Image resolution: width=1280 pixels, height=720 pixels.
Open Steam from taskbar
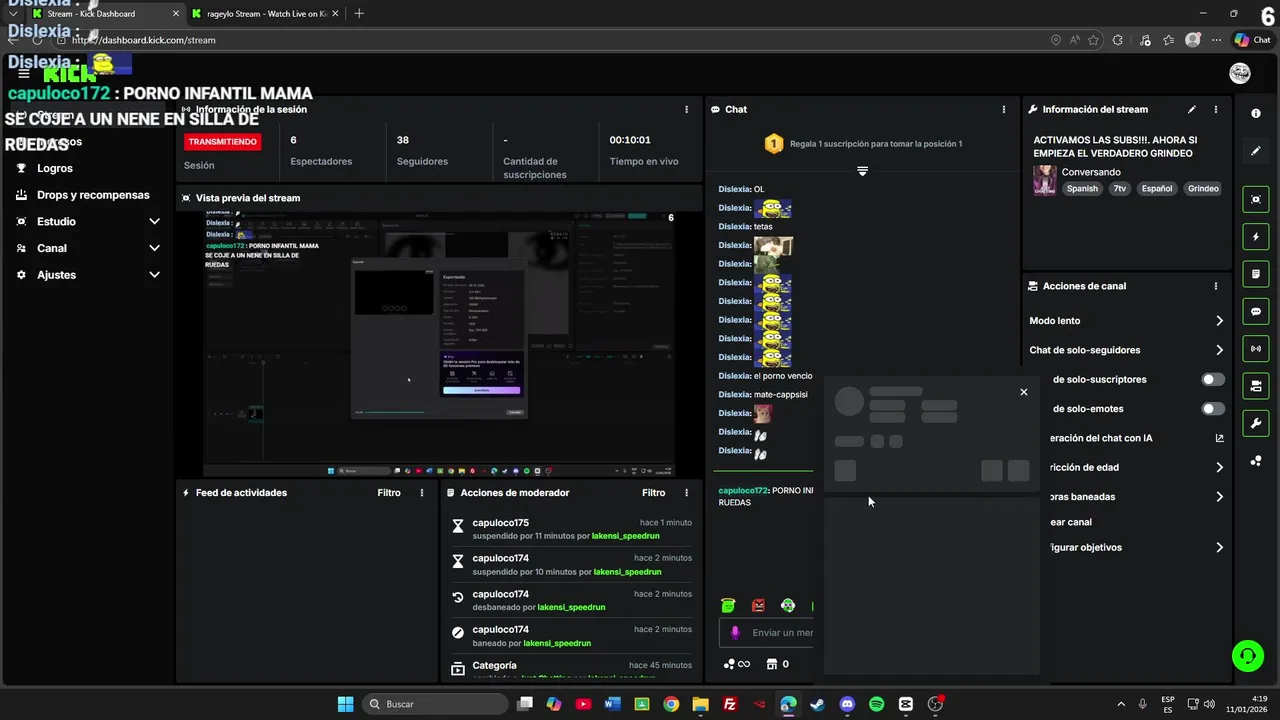[x=817, y=704]
